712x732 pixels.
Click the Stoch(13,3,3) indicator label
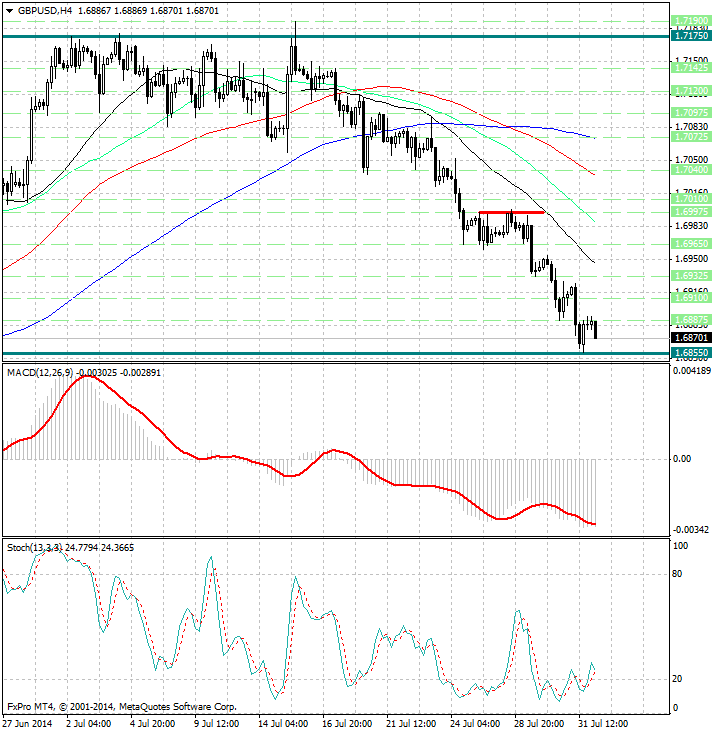coord(35,548)
